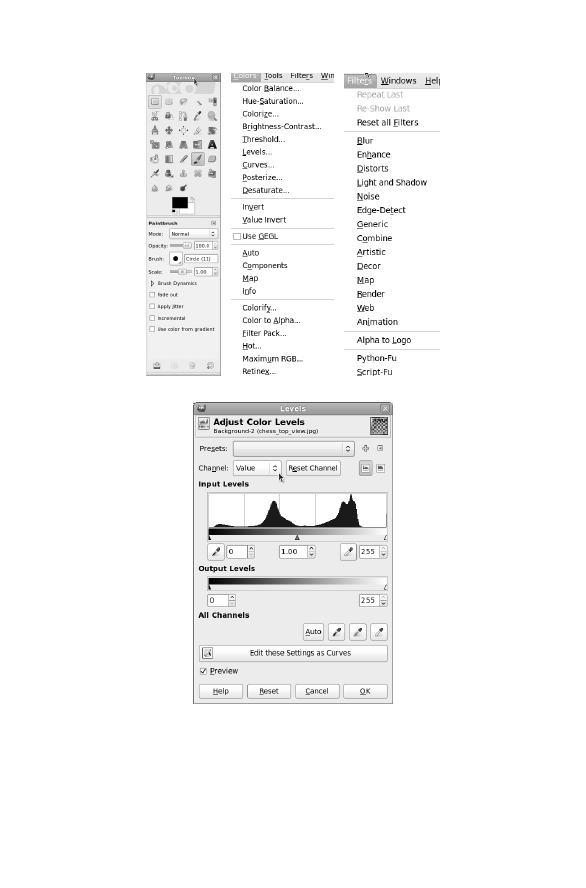Select the Text tool in the toolbox

point(212,145)
